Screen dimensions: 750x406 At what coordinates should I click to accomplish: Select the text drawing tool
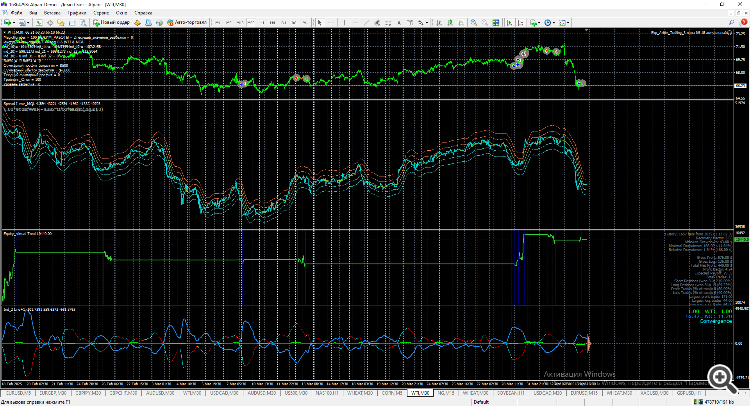coord(399,22)
